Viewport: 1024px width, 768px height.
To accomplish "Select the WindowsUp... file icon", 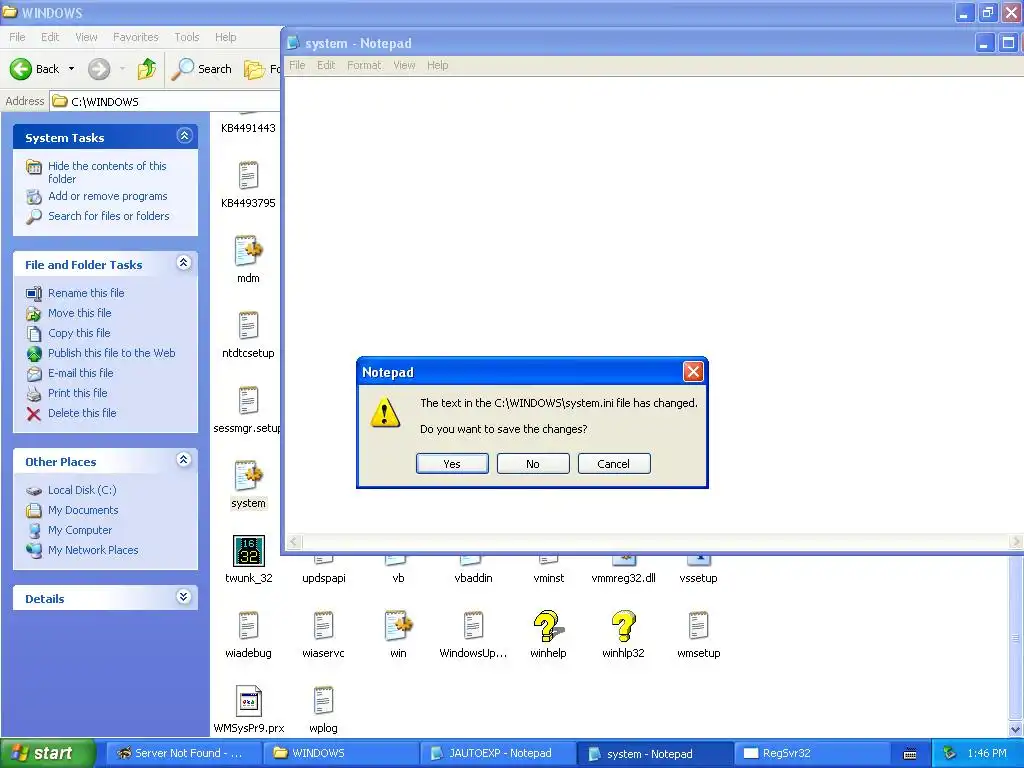I will click(x=473, y=626).
